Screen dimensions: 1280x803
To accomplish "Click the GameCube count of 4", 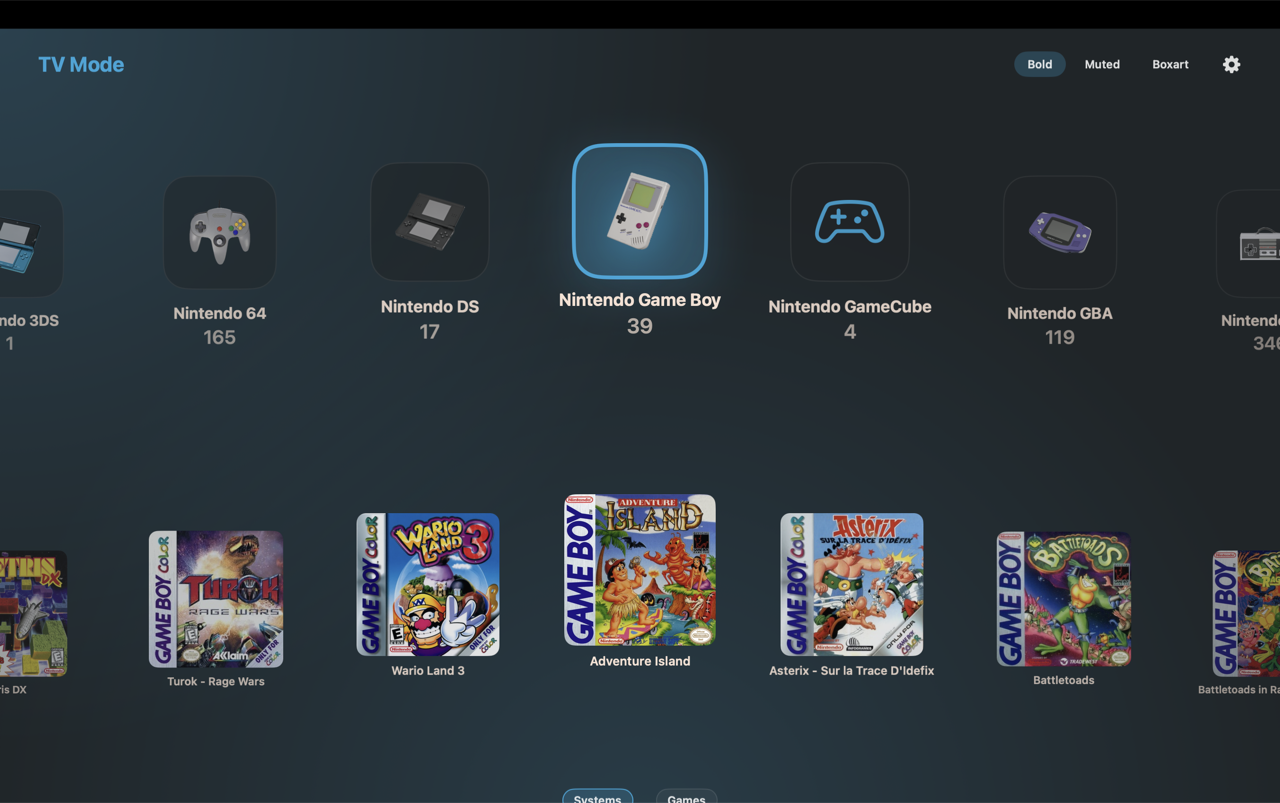I will (850, 332).
